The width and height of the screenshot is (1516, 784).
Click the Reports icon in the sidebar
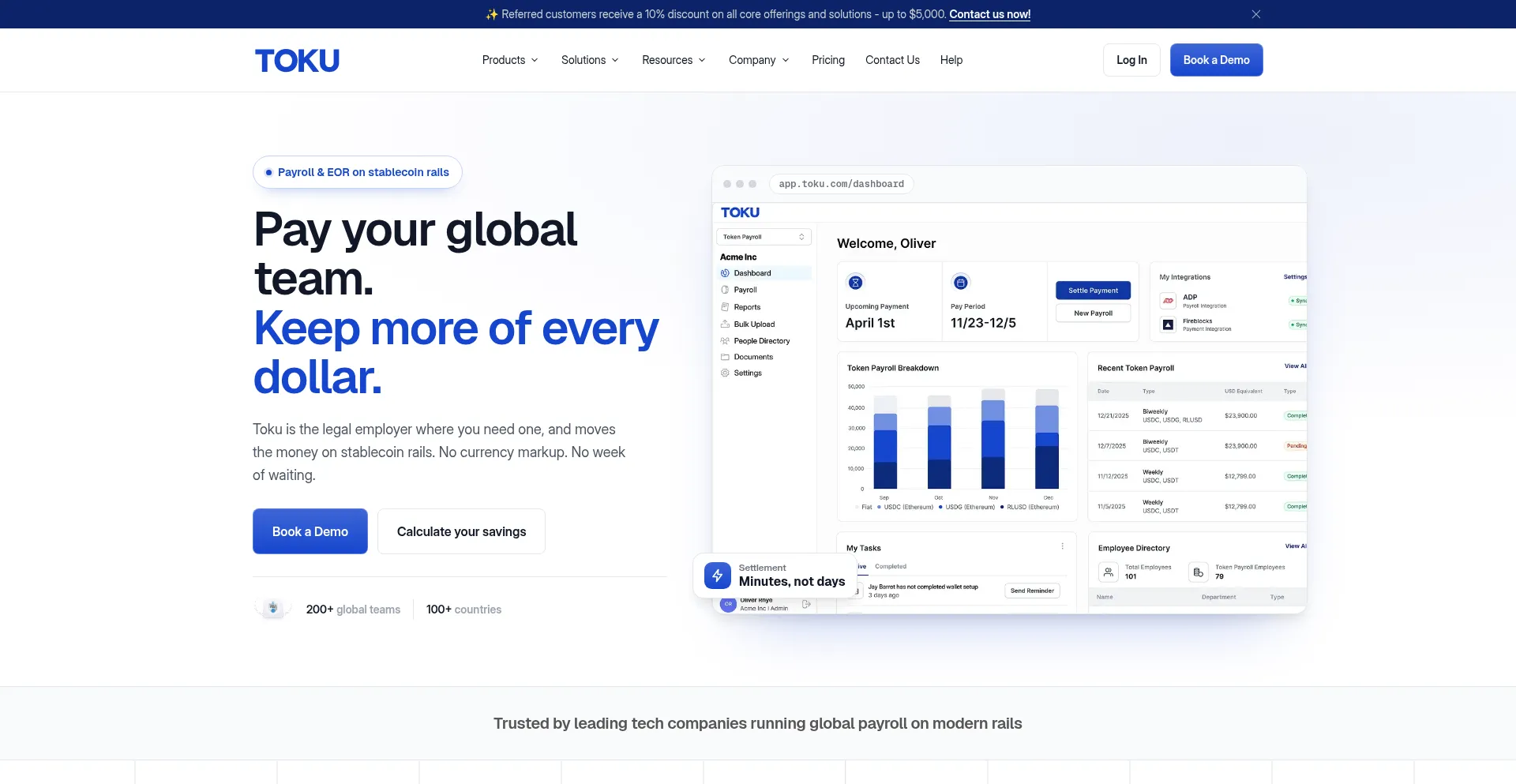(725, 307)
